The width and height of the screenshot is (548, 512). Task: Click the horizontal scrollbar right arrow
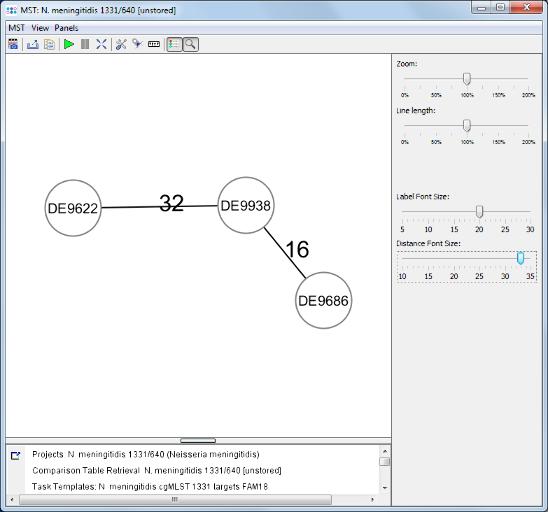[373, 499]
